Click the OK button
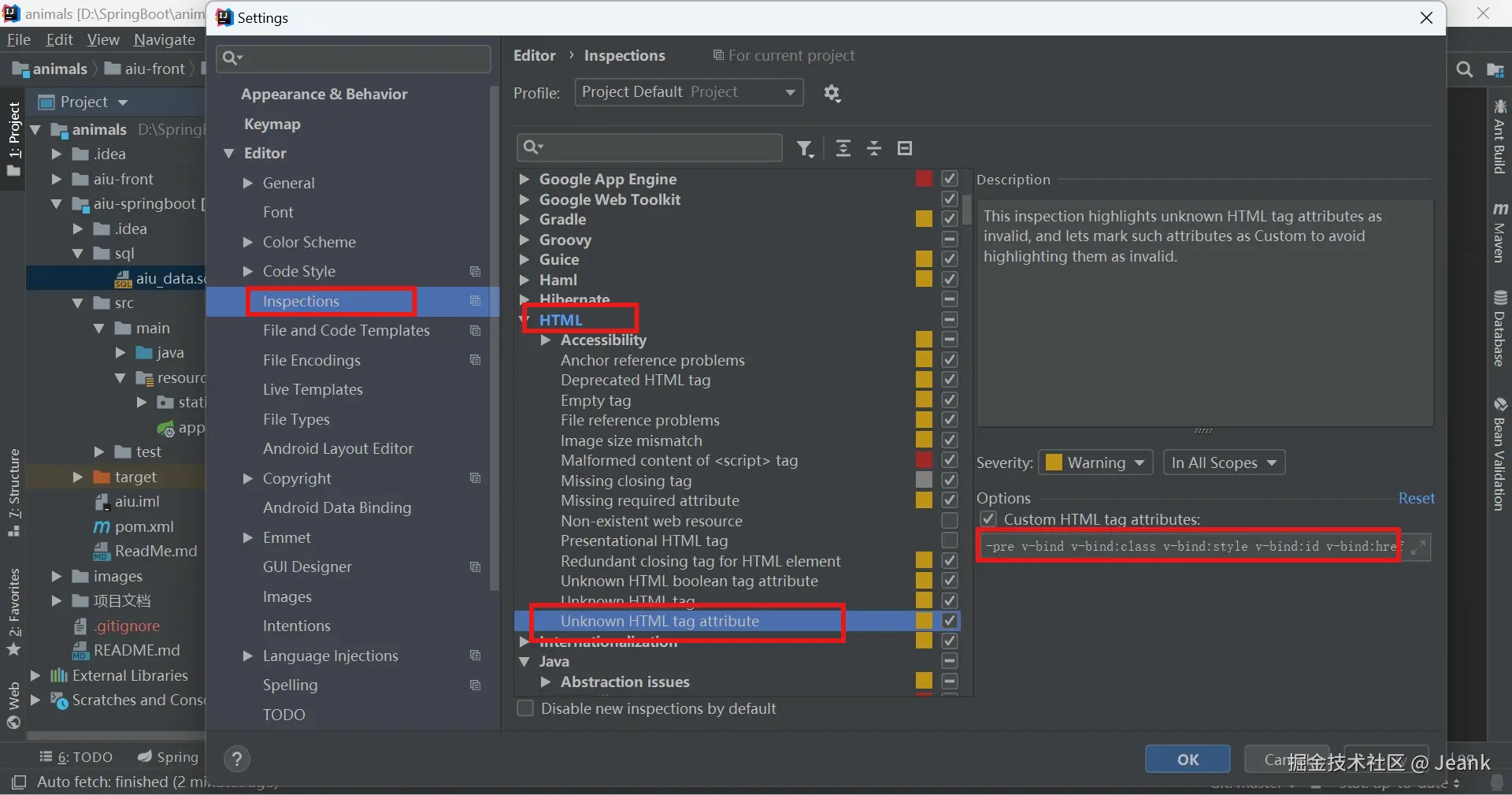The height and width of the screenshot is (795, 1512). pos(1188,760)
